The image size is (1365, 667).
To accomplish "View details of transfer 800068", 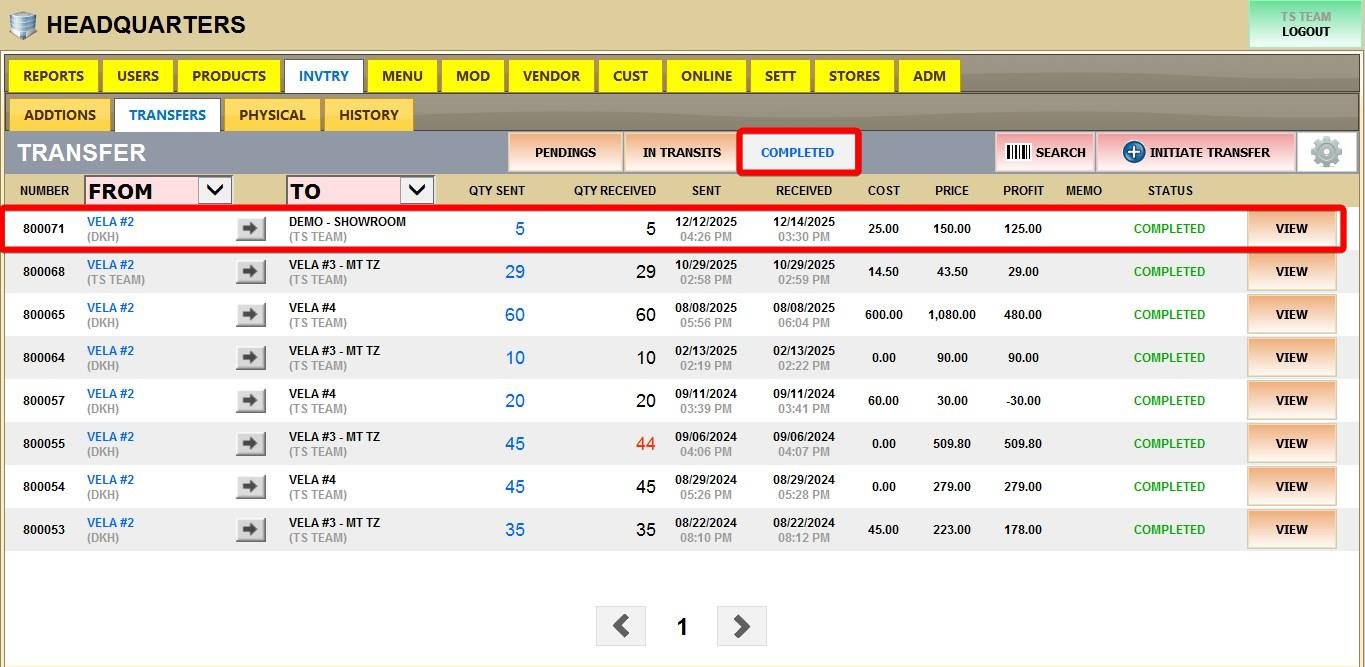I will click(x=1291, y=272).
